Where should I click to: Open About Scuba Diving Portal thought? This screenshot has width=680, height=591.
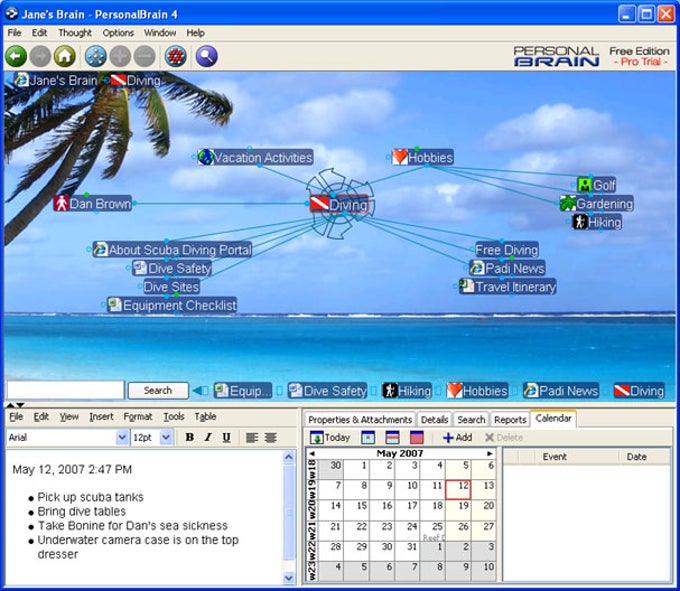(x=172, y=250)
